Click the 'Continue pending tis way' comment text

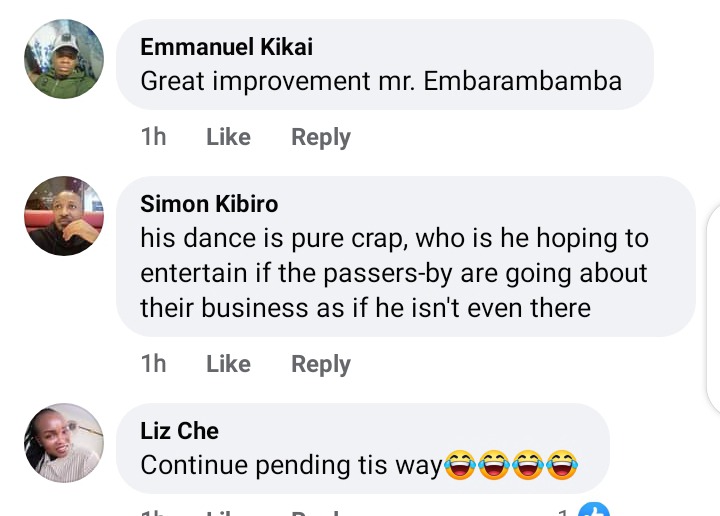point(291,465)
